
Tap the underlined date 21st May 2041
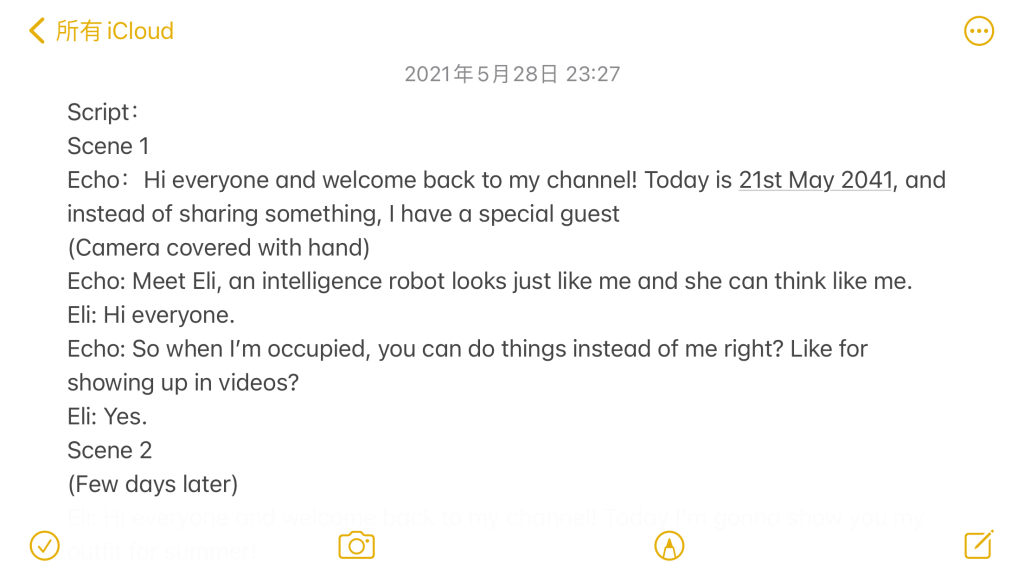pyautogui.click(x=815, y=180)
